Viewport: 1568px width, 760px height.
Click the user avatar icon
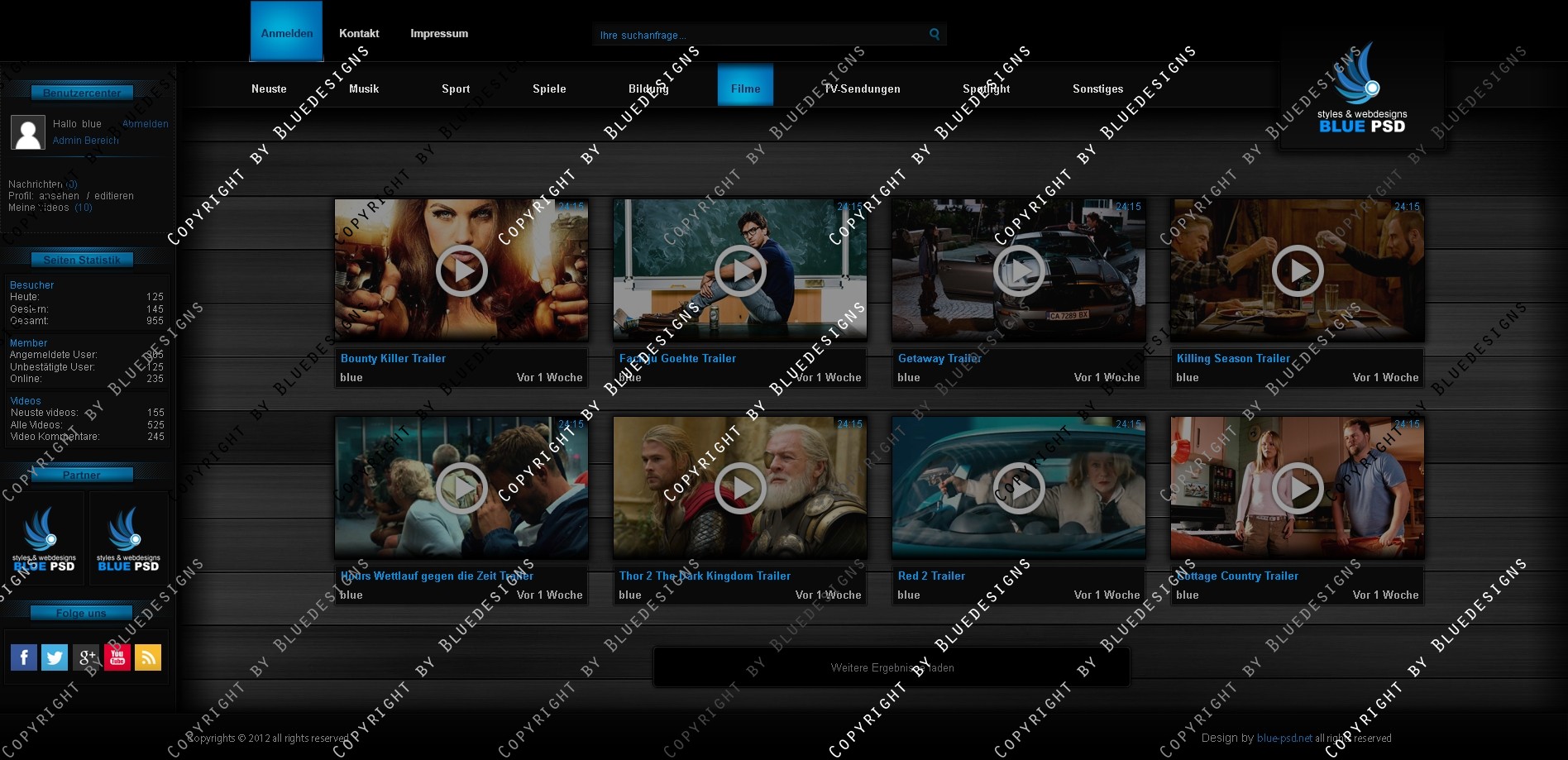click(x=28, y=132)
